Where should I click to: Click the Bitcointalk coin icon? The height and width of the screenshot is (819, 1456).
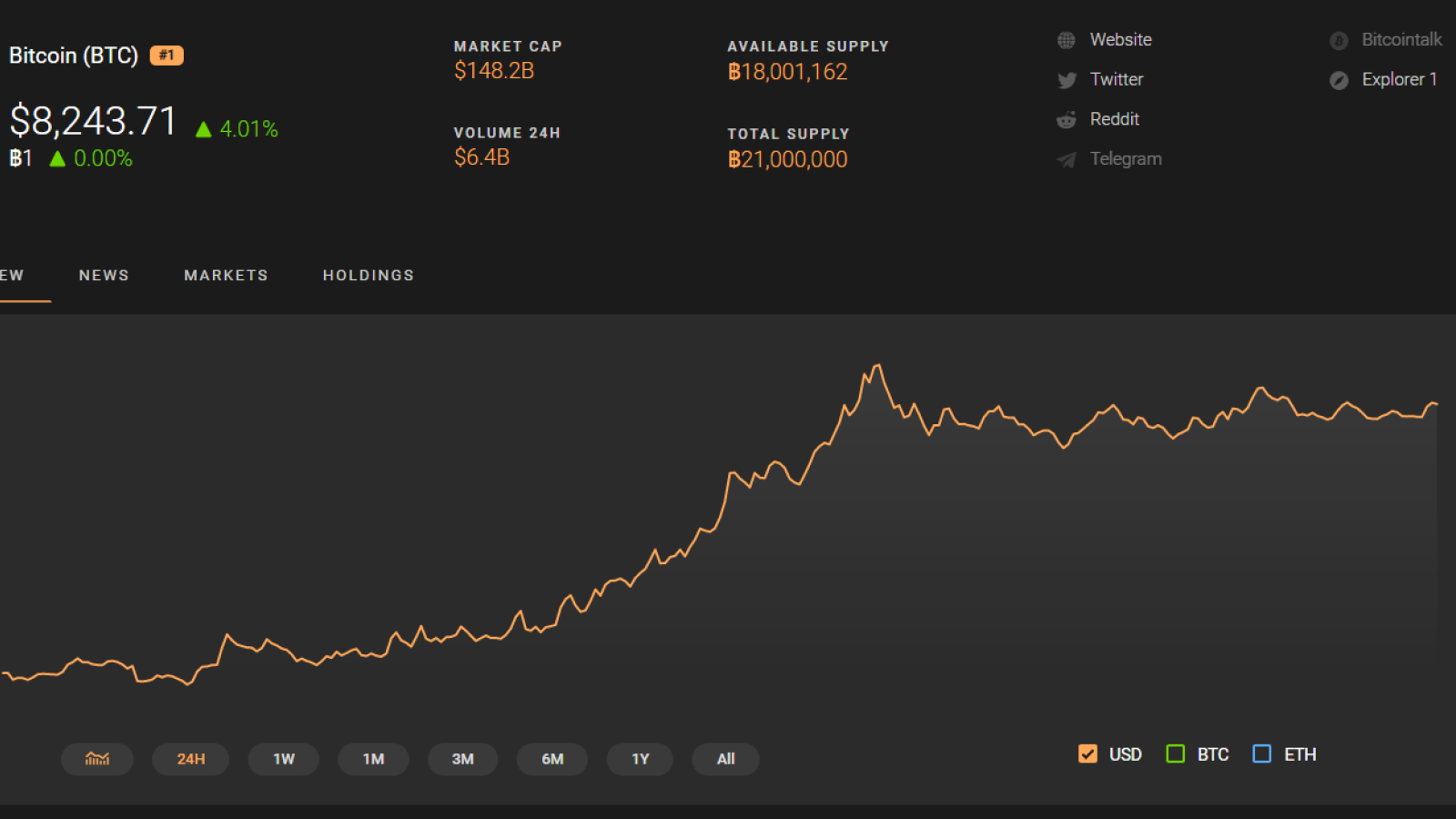point(1339,41)
